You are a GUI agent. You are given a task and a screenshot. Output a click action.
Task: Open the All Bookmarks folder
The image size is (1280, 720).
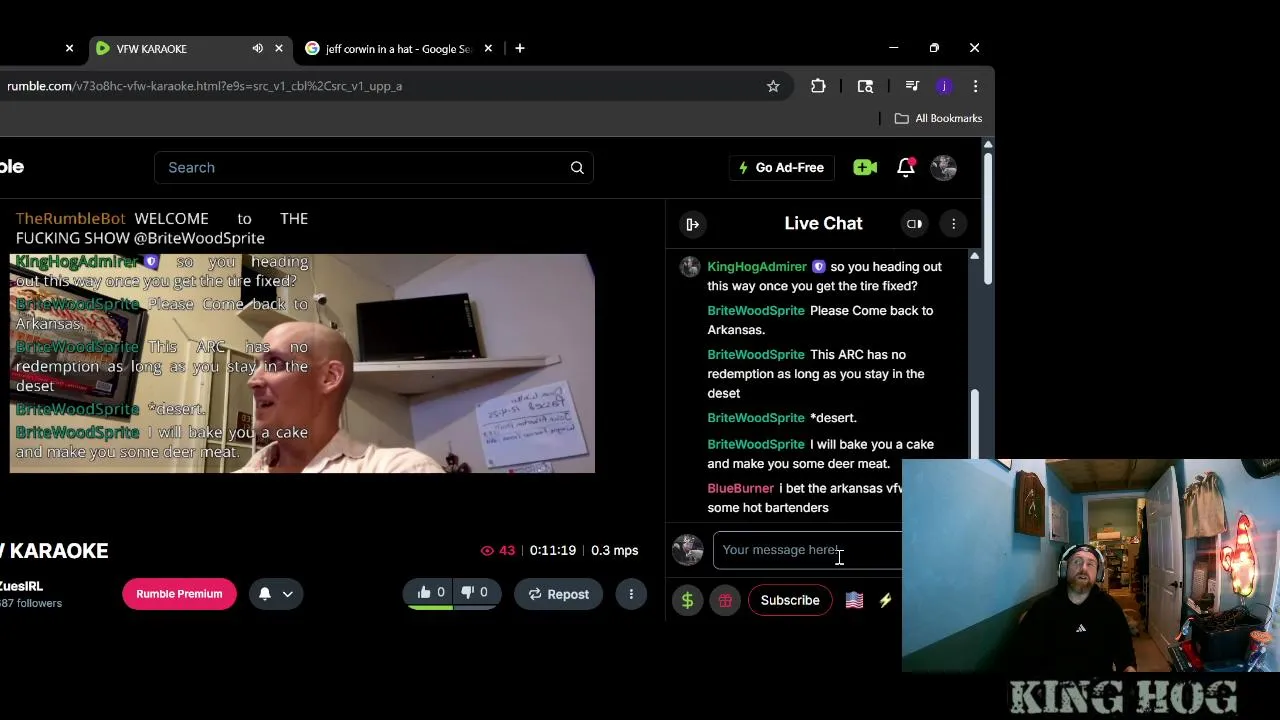(938, 118)
